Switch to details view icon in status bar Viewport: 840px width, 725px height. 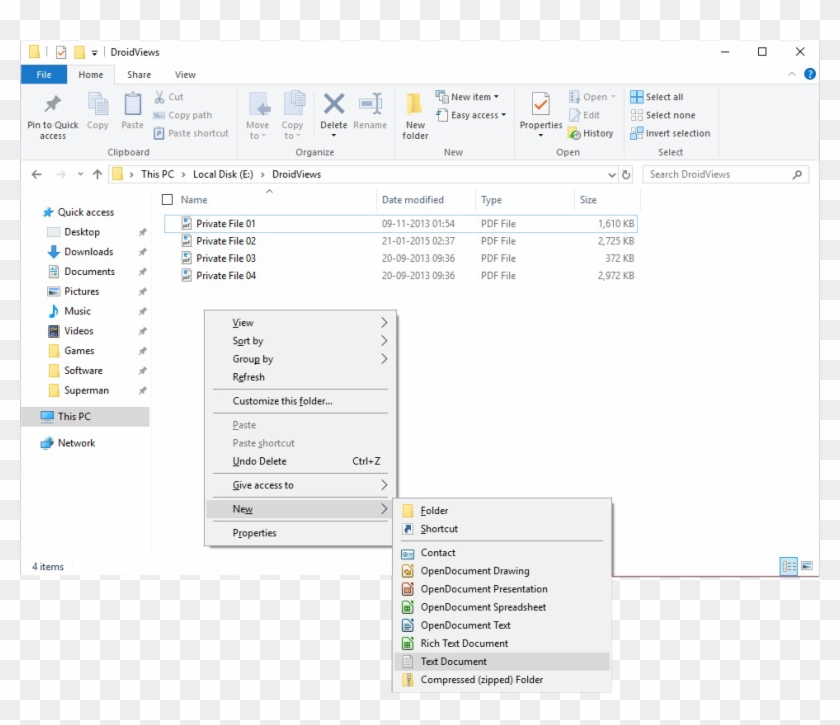click(789, 566)
